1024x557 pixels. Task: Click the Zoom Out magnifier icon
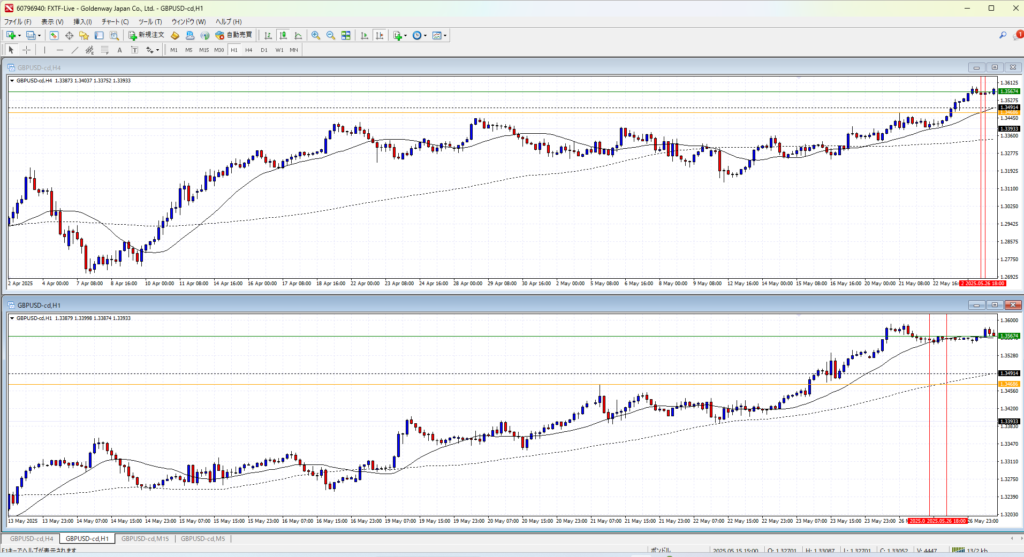(330, 35)
